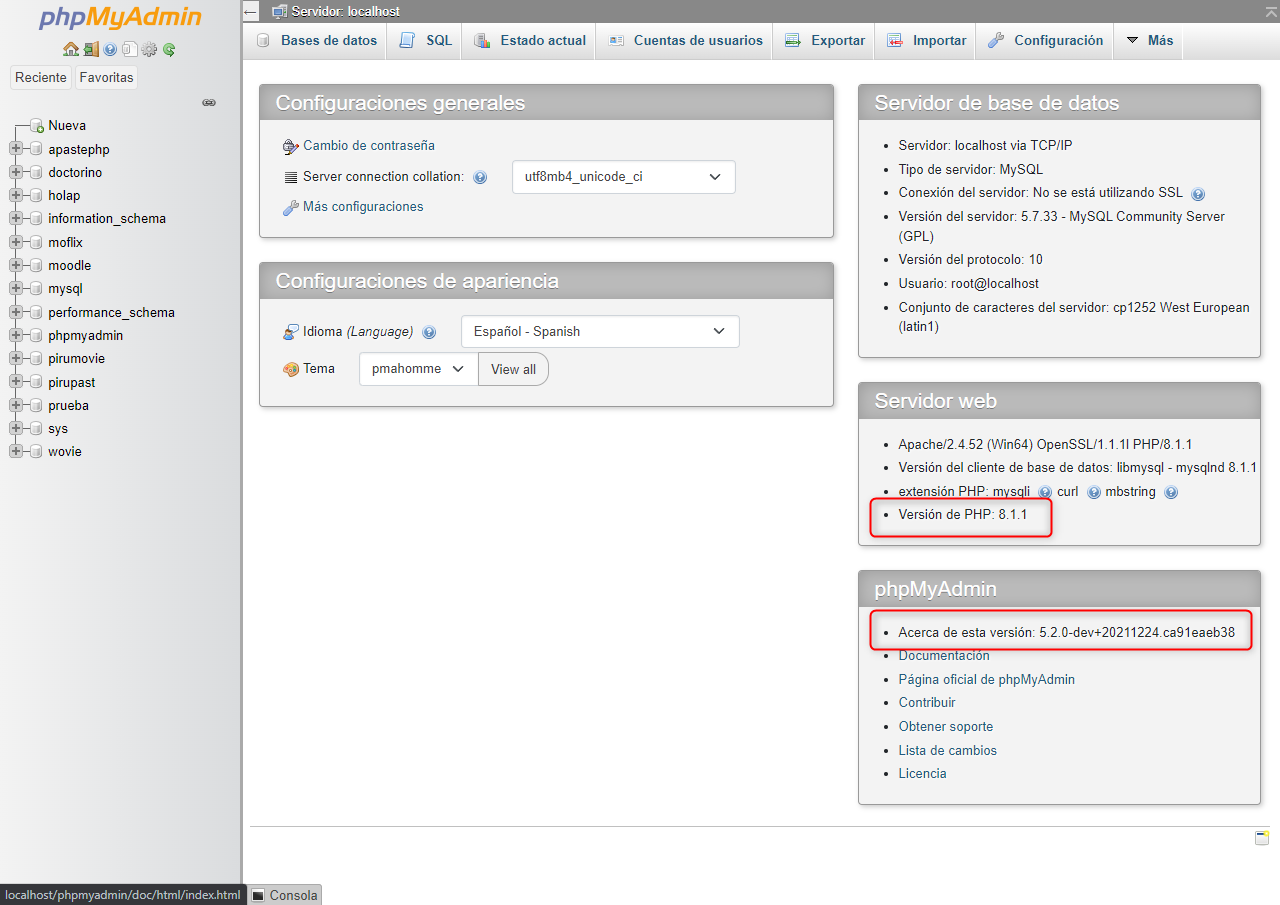Image resolution: width=1280 pixels, height=905 pixels.
Task: Open navigation panel settings gear icon
Action: click(x=149, y=49)
